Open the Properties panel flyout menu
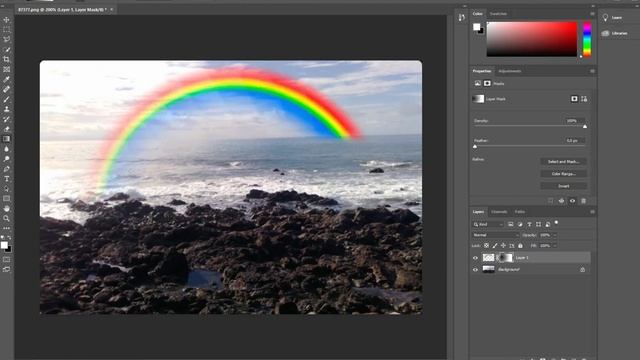Image resolution: width=640 pixels, height=360 pixels. (592, 71)
